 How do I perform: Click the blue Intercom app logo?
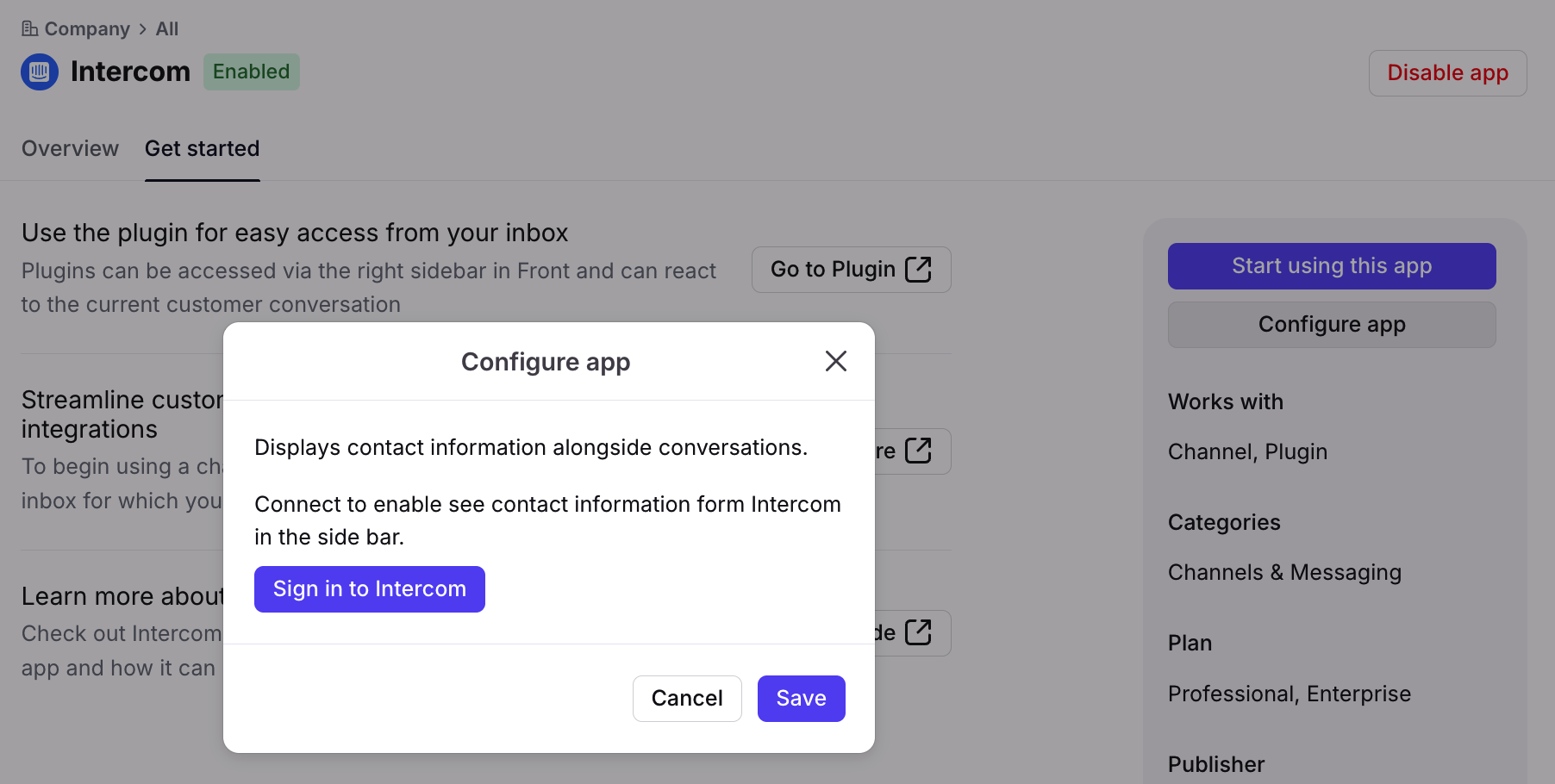coord(40,72)
